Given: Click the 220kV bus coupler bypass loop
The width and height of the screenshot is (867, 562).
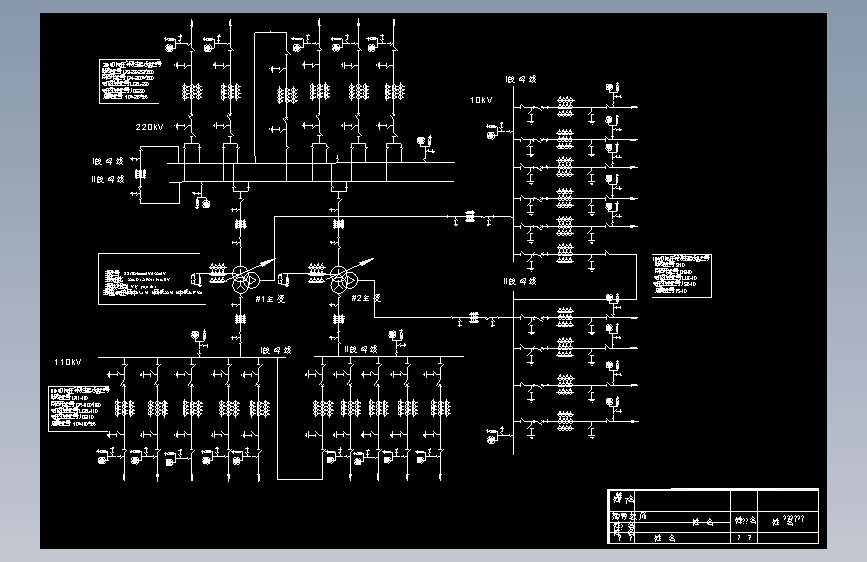Looking at the screenshot, I should click(159, 175).
